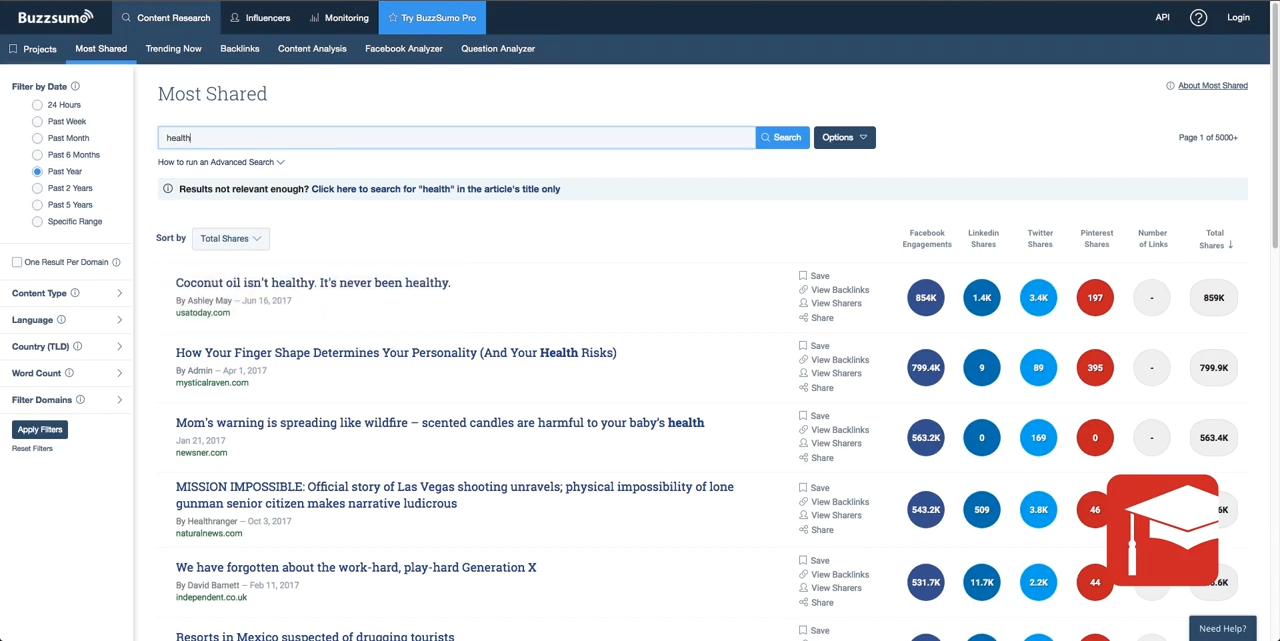Click the 854K Facebook Engagements circle
This screenshot has height=641, width=1280.
(925, 298)
